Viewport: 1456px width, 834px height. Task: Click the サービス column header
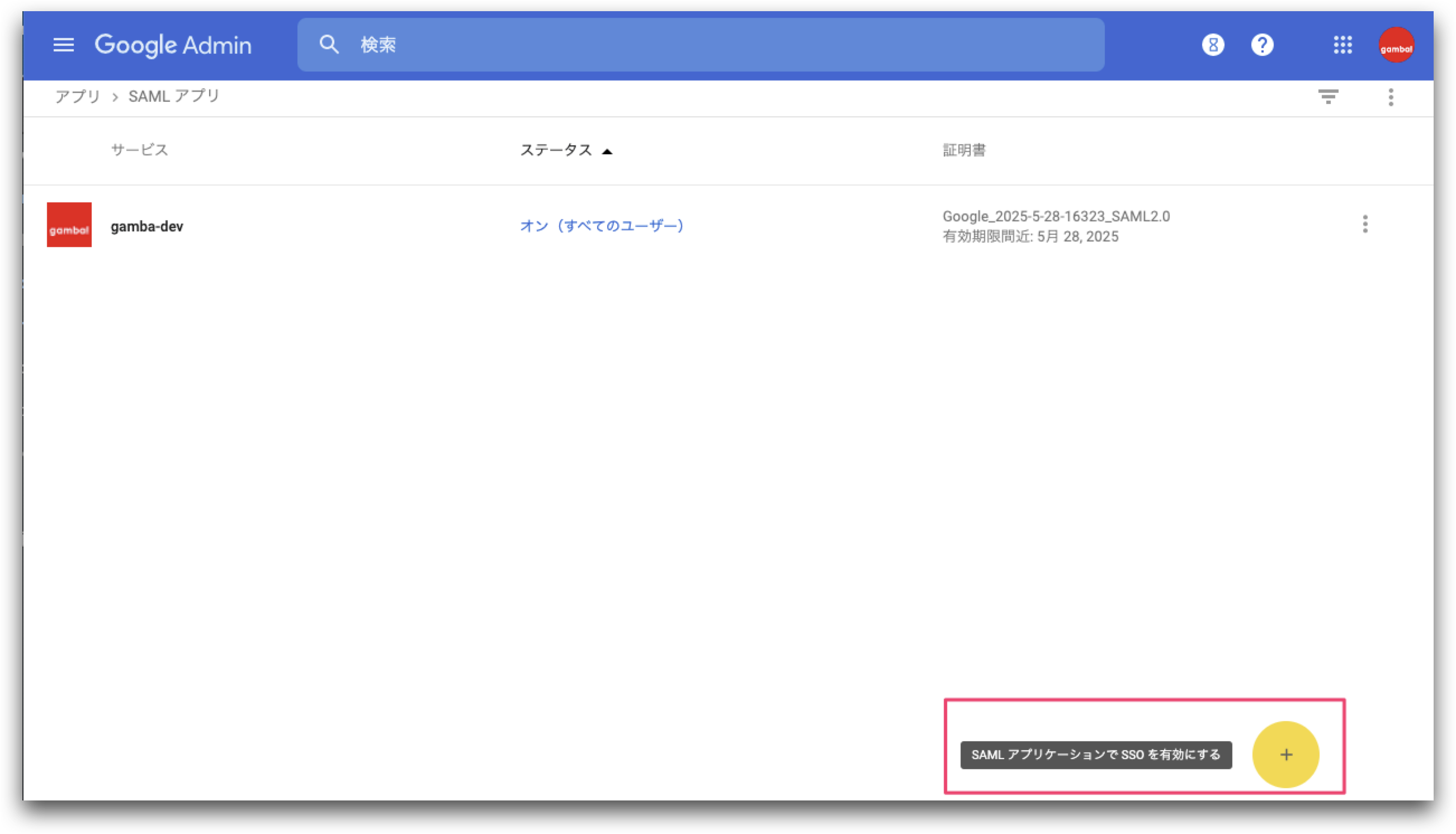[x=139, y=150]
